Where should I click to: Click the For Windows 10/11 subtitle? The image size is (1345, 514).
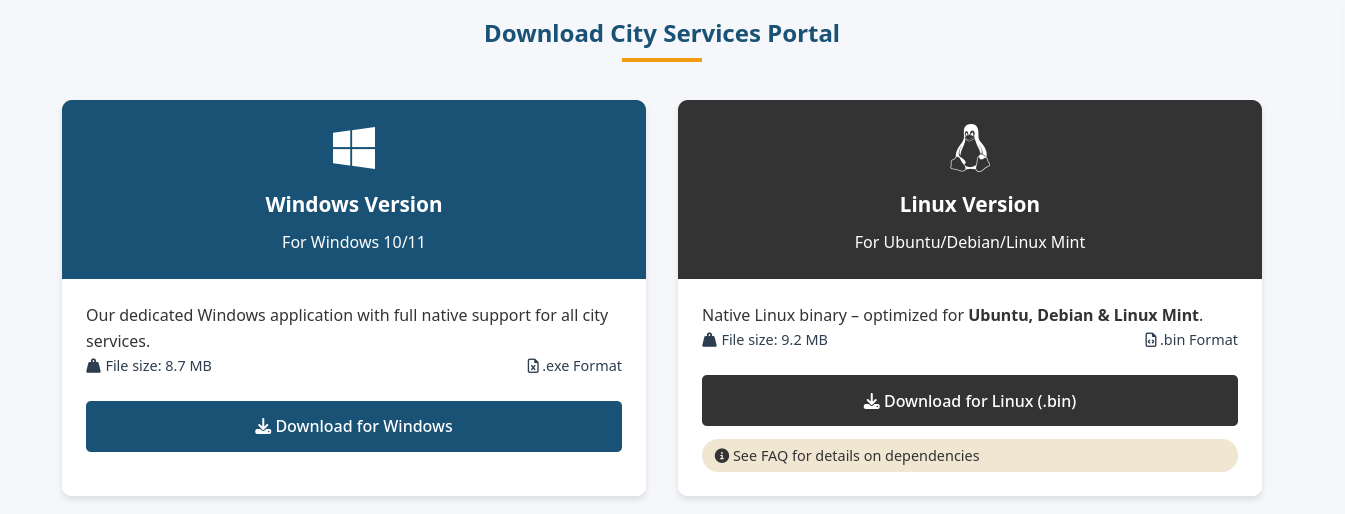(354, 242)
